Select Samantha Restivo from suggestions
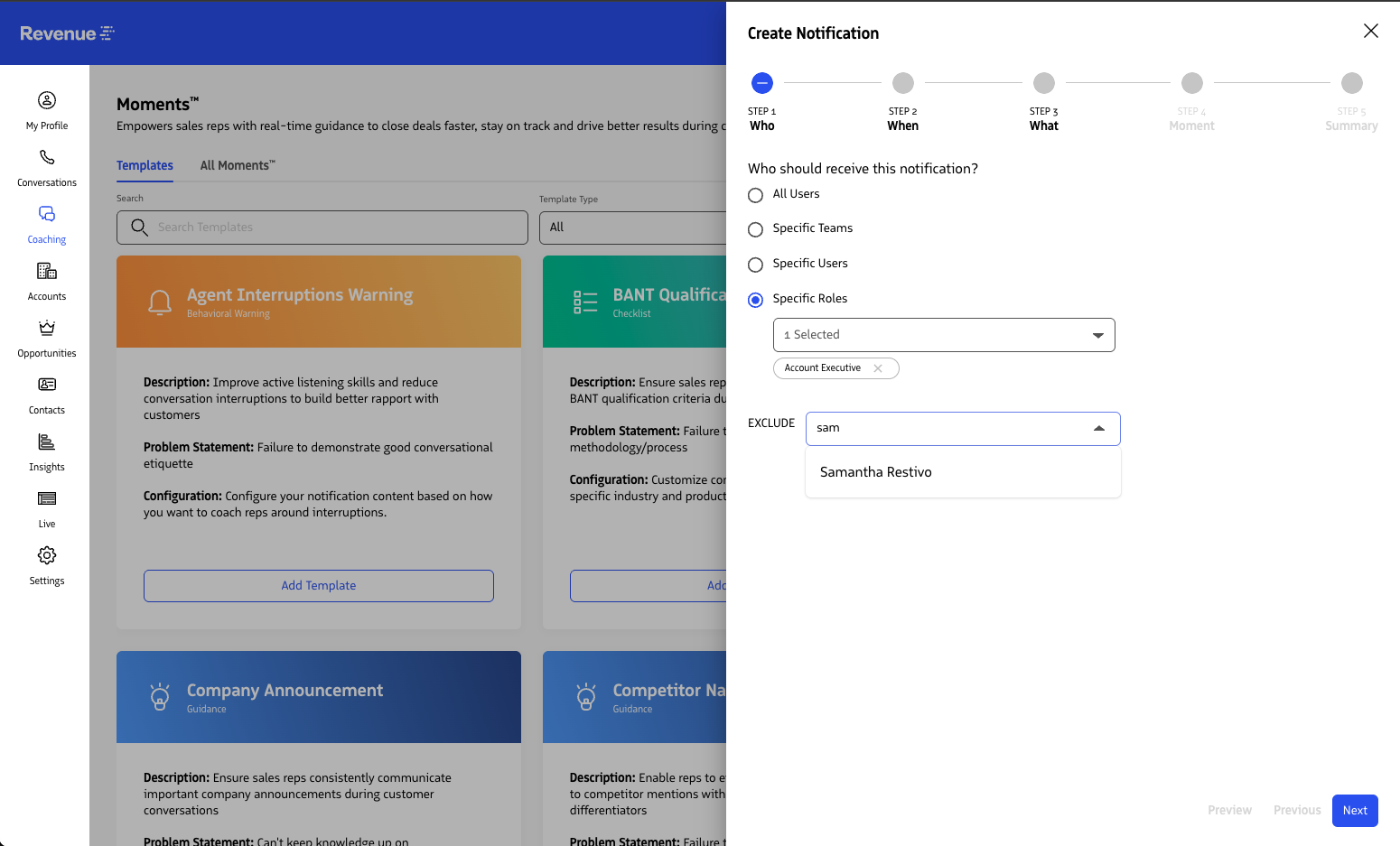1400x846 pixels. [875, 472]
